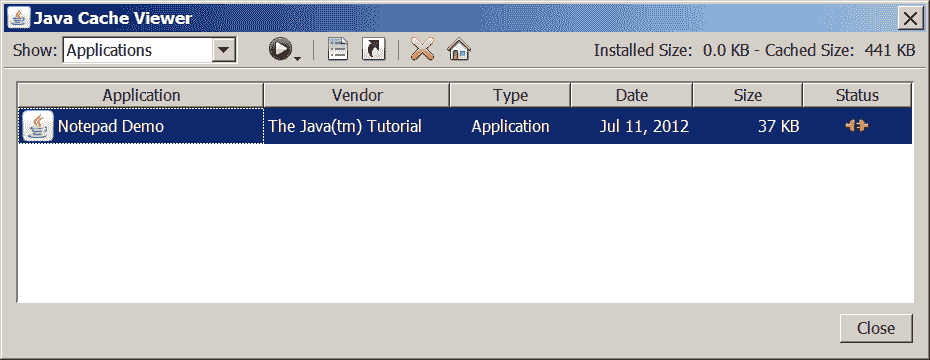Viewport: 930px width, 360px height.
Task: Sort by the Status column header
Action: 857,95
